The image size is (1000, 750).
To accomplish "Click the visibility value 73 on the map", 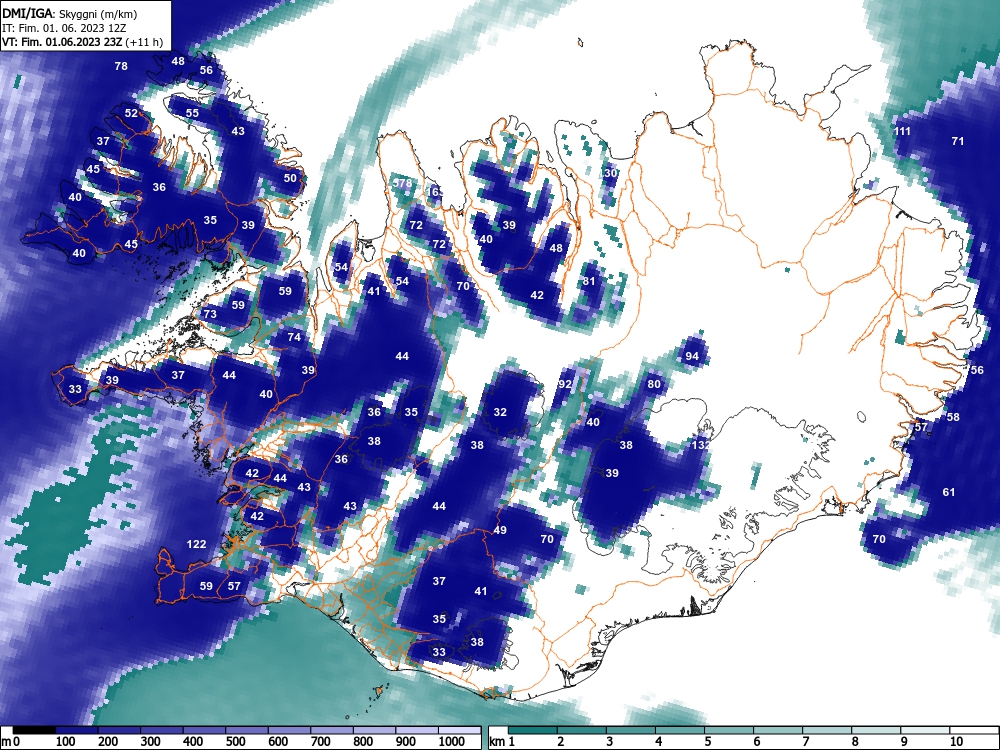I will 210,314.
